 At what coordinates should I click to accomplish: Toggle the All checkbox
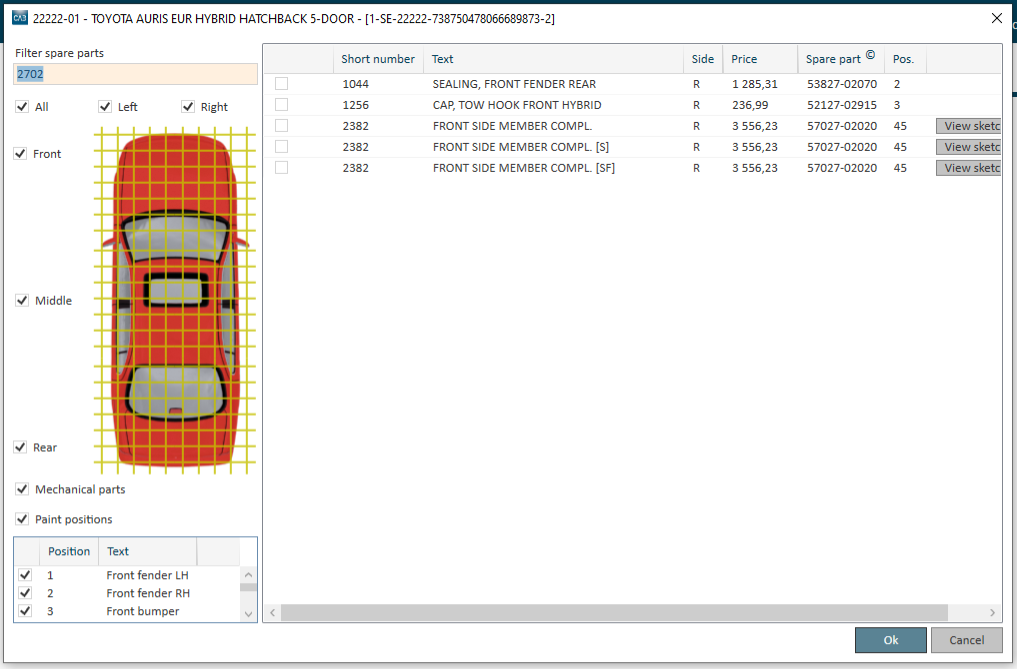tap(22, 106)
